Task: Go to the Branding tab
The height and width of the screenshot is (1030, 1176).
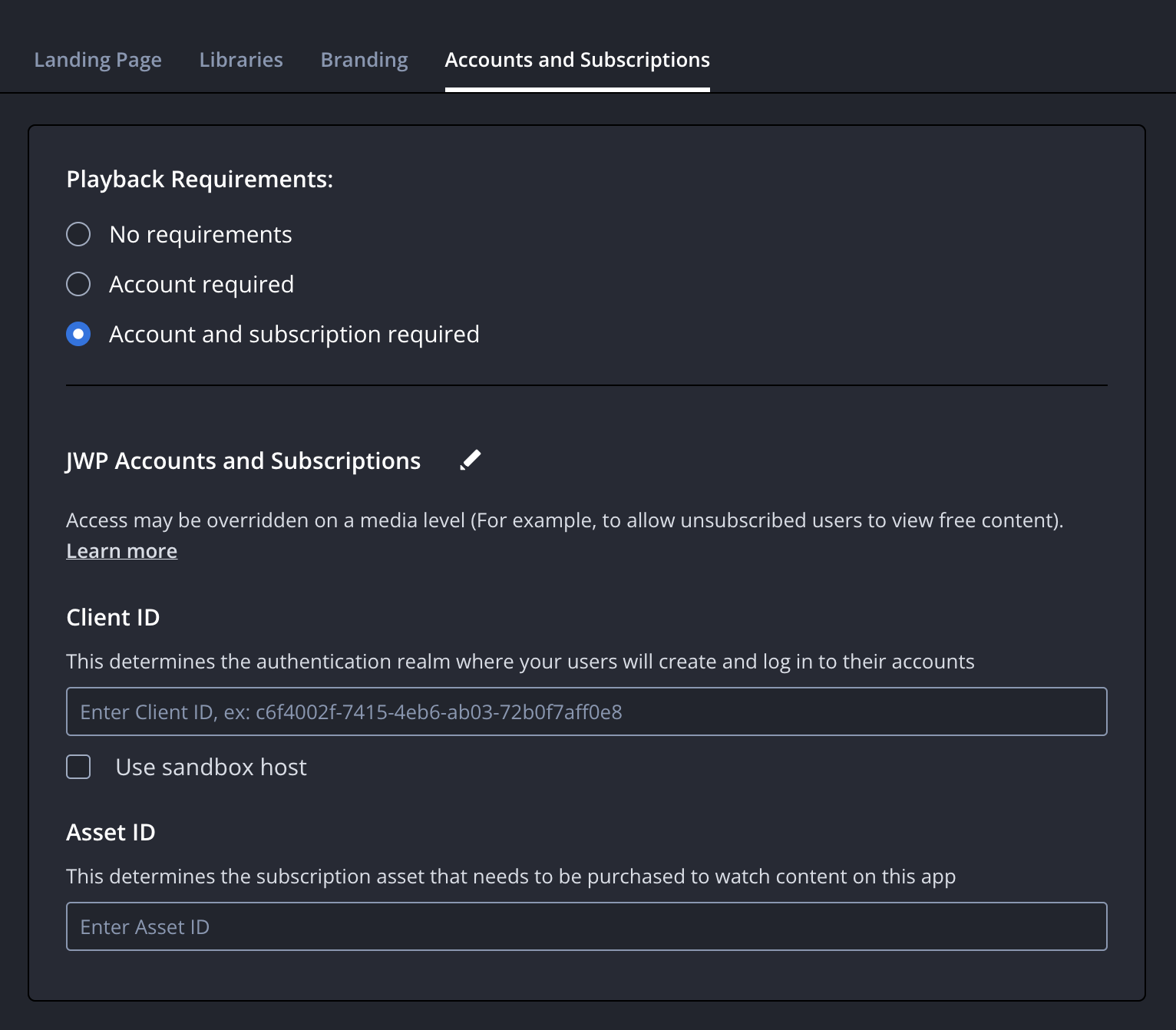Action: (x=364, y=60)
